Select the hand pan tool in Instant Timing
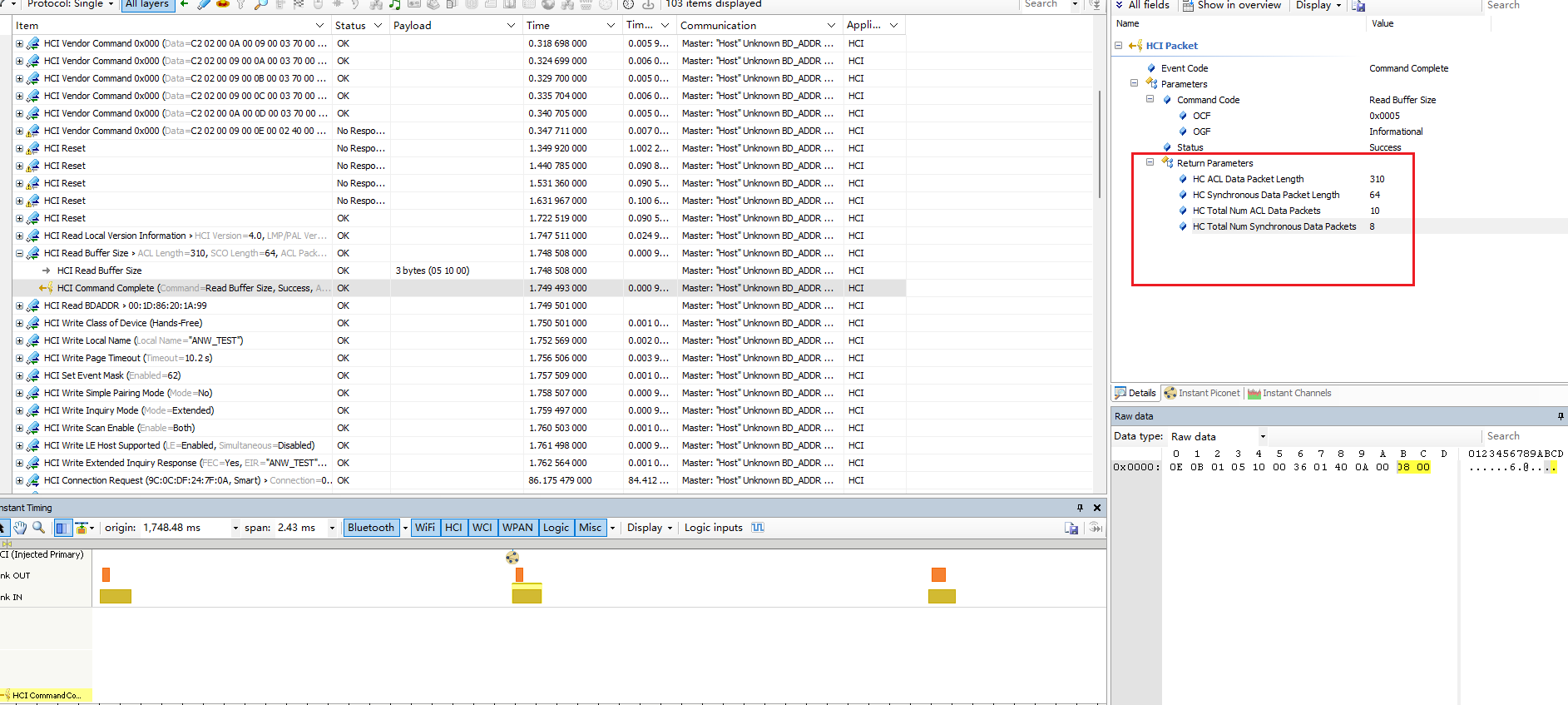This screenshot has width=1568, height=705. 20,528
